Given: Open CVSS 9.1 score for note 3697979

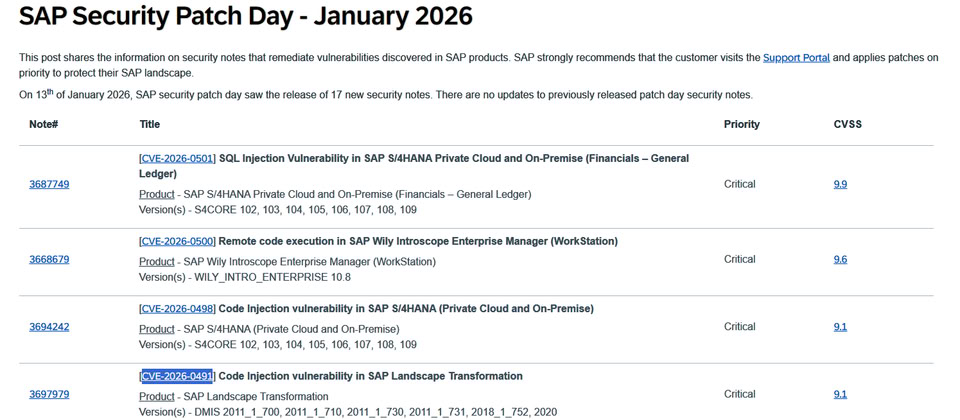Looking at the screenshot, I should coord(840,394).
